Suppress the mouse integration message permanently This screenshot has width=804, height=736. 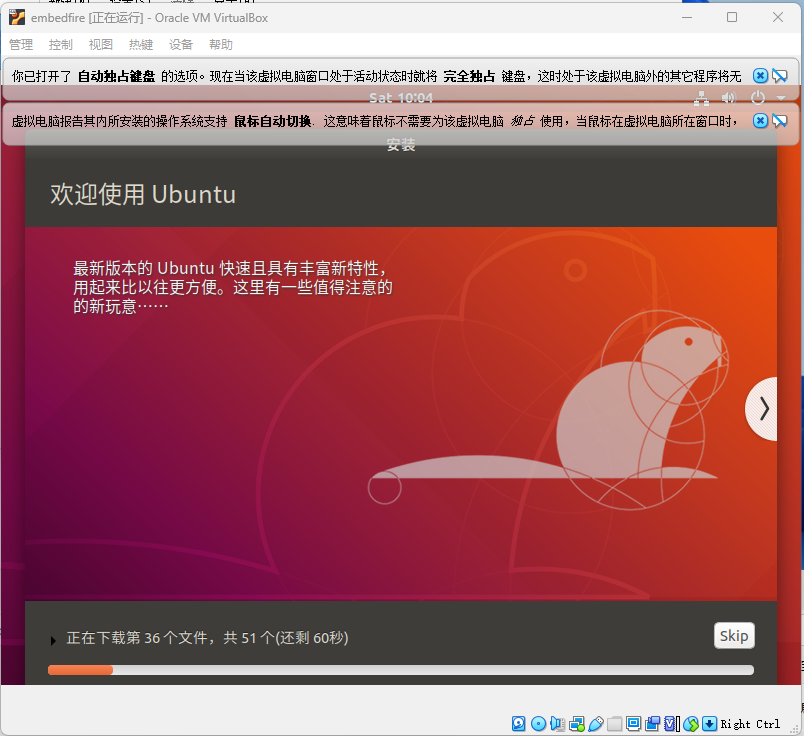click(x=780, y=121)
